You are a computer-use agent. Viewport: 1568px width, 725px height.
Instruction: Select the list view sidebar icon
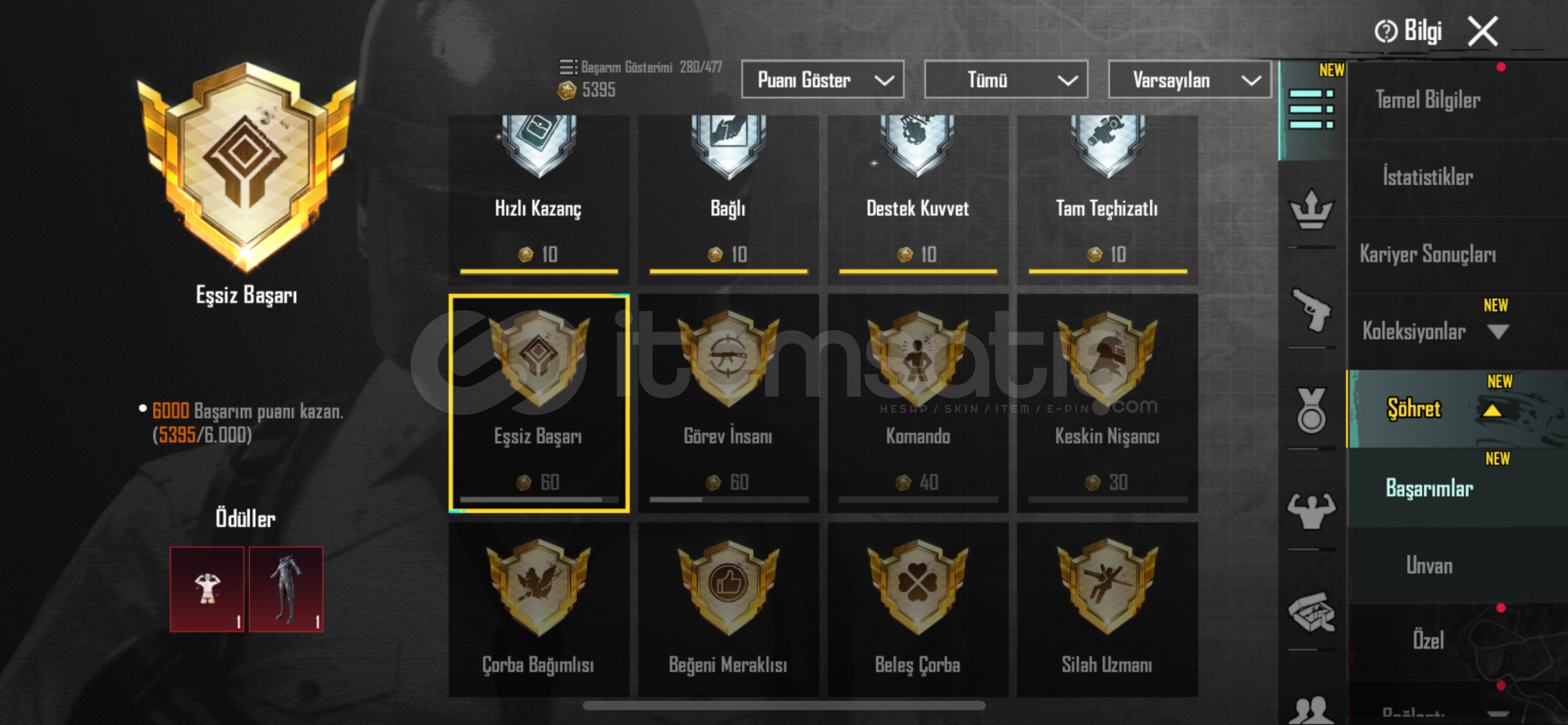click(x=1310, y=109)
